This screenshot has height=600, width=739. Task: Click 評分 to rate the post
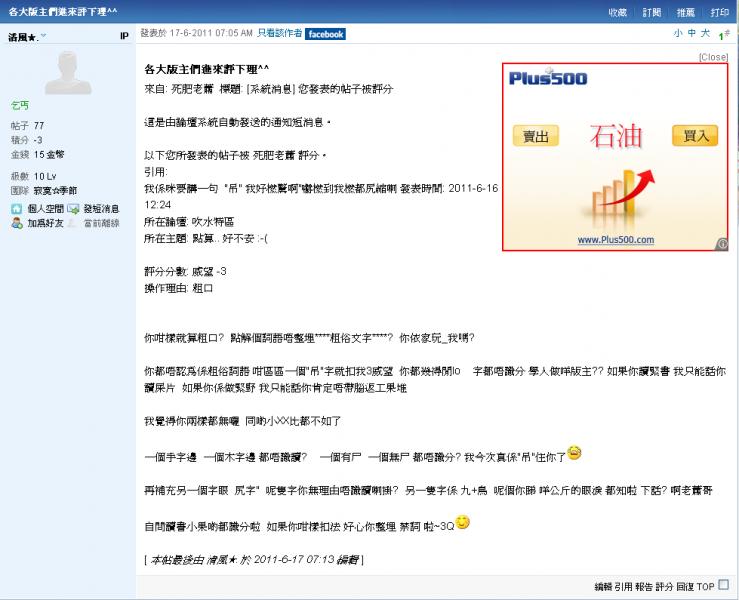(664, 587)
